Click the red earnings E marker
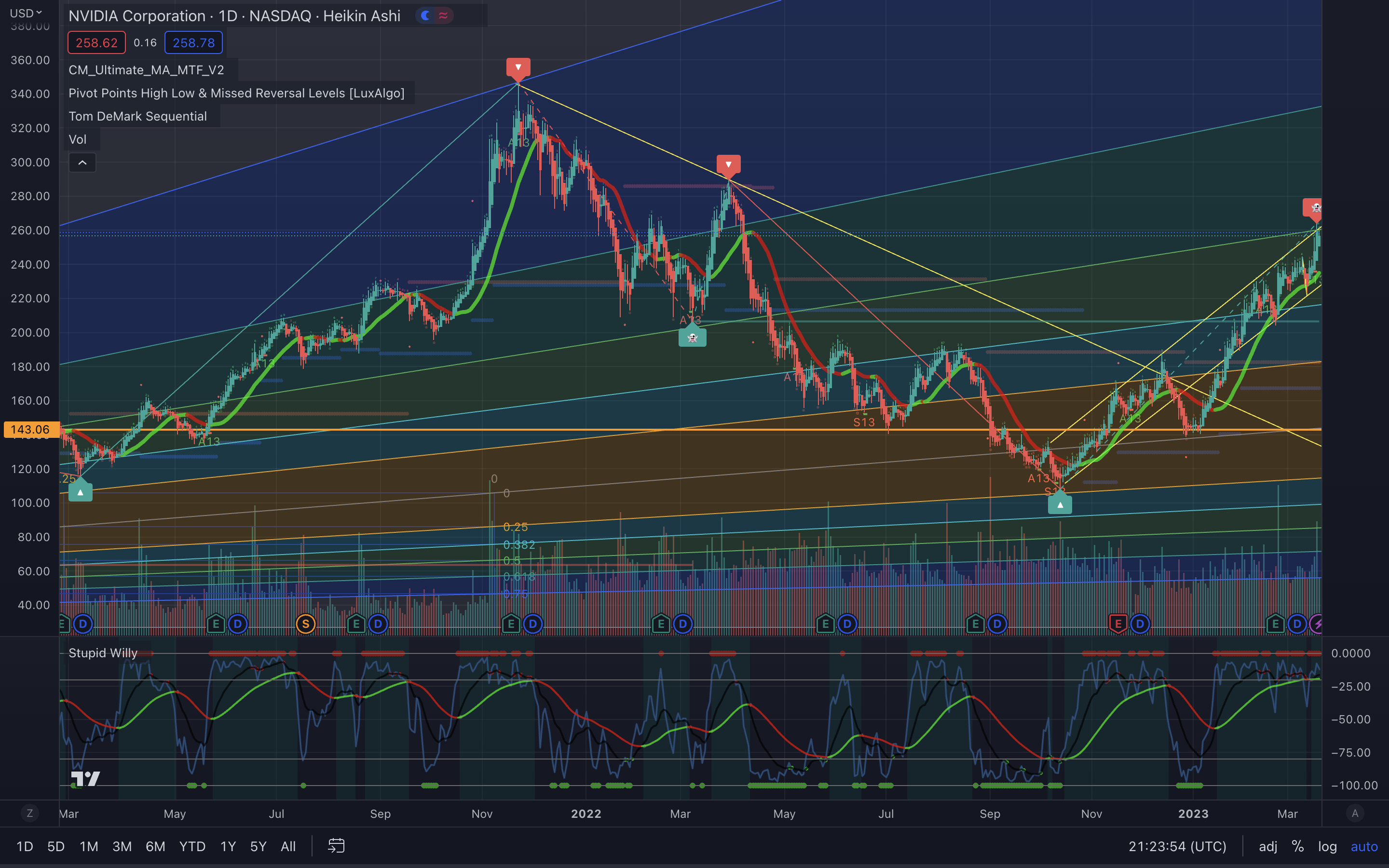 tap(1117, 624)
